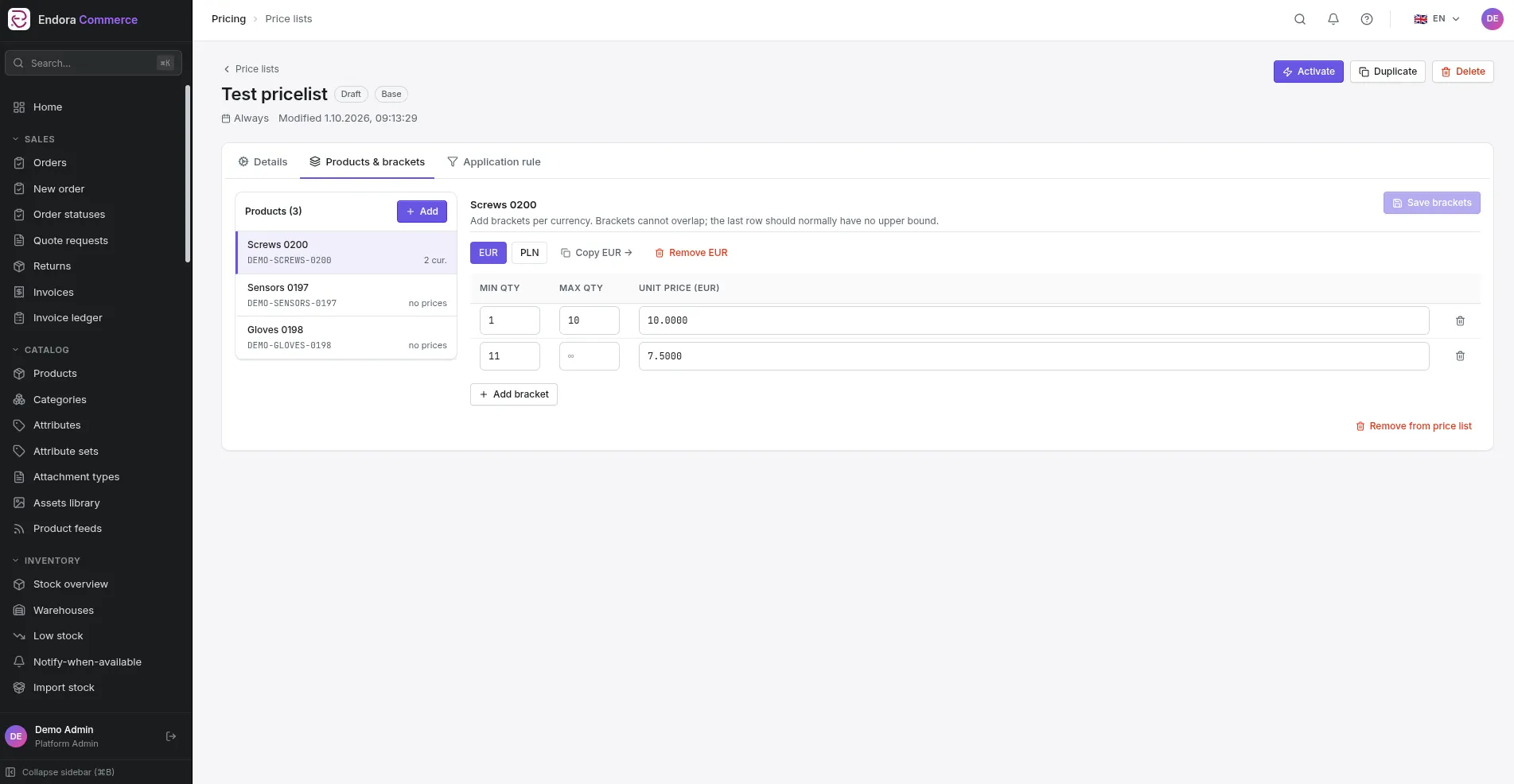
Task: Click Add bracket button
Action: [514, 394]
